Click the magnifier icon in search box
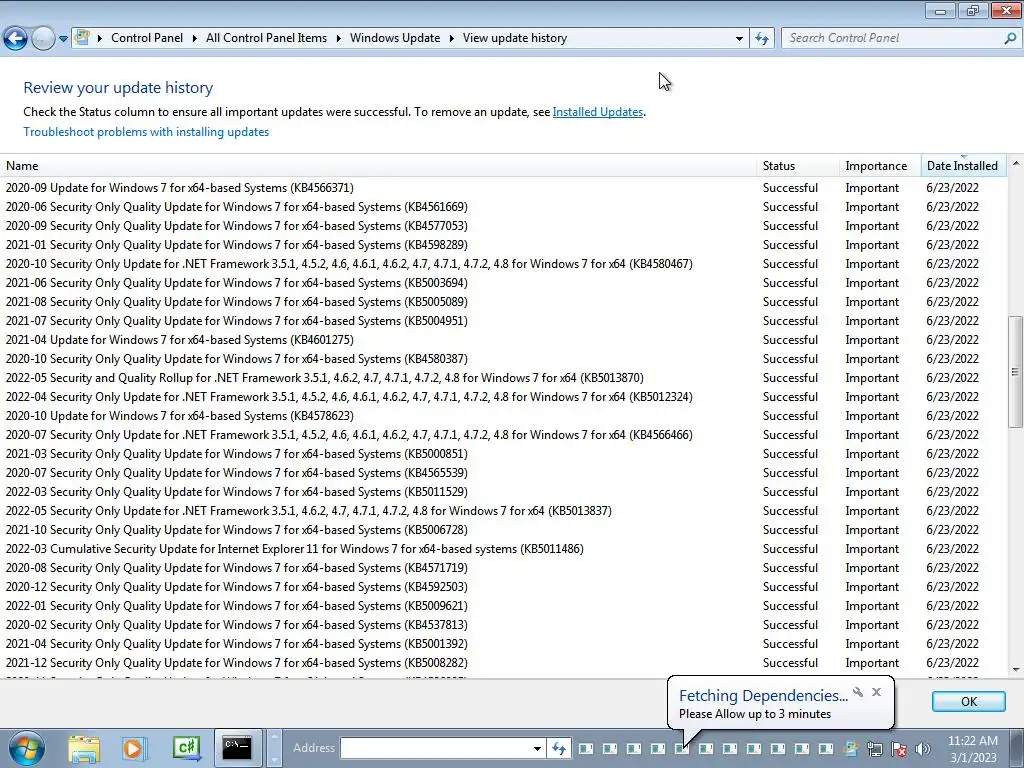Image resolution: width=1024 pixels, height=768 pixels. 1010,38
